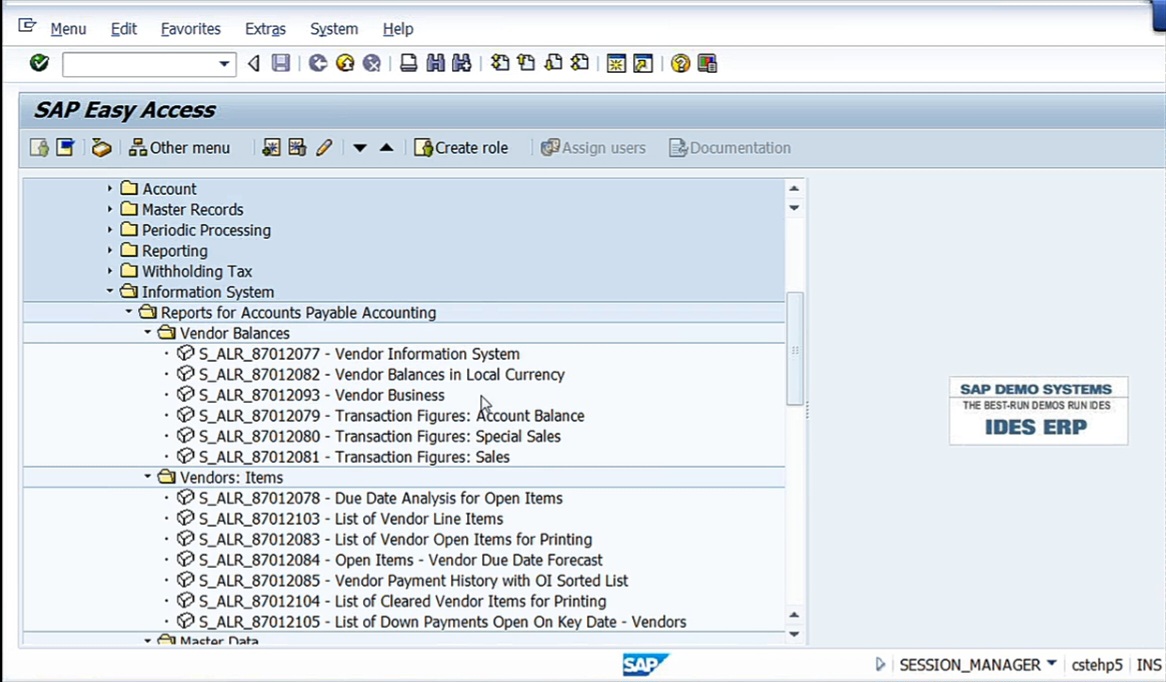Click the window menu icon left of Menu
This screenshot has height=682, width=1166.
(x=28, y=27)
